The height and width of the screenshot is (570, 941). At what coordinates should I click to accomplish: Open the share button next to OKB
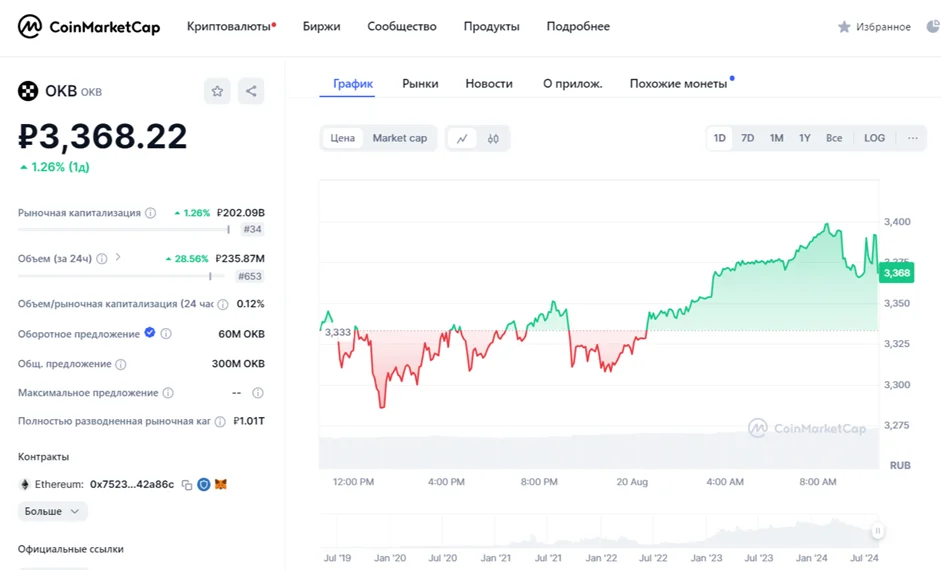(251, 91)
